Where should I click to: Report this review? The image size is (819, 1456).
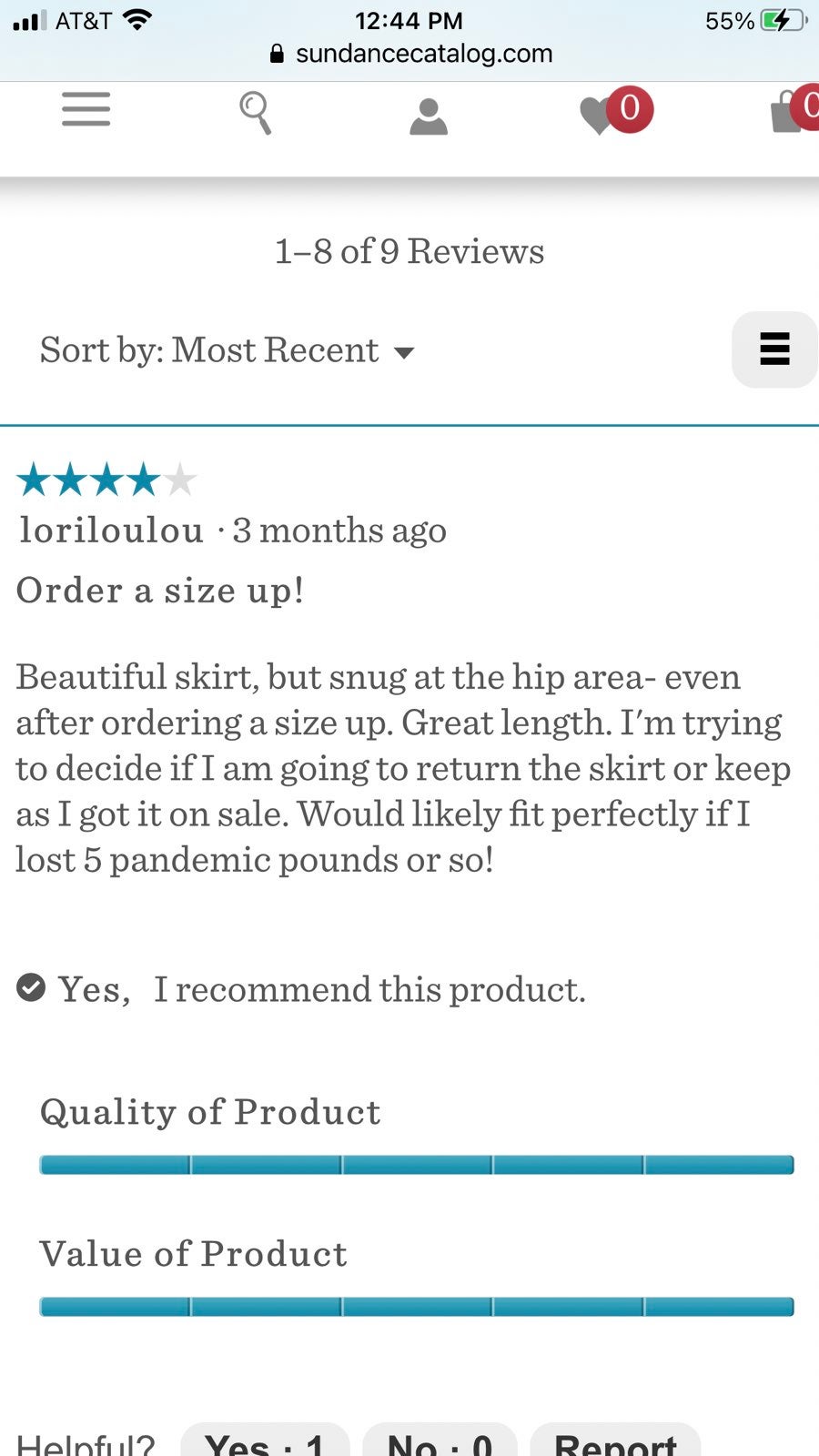615,1441
